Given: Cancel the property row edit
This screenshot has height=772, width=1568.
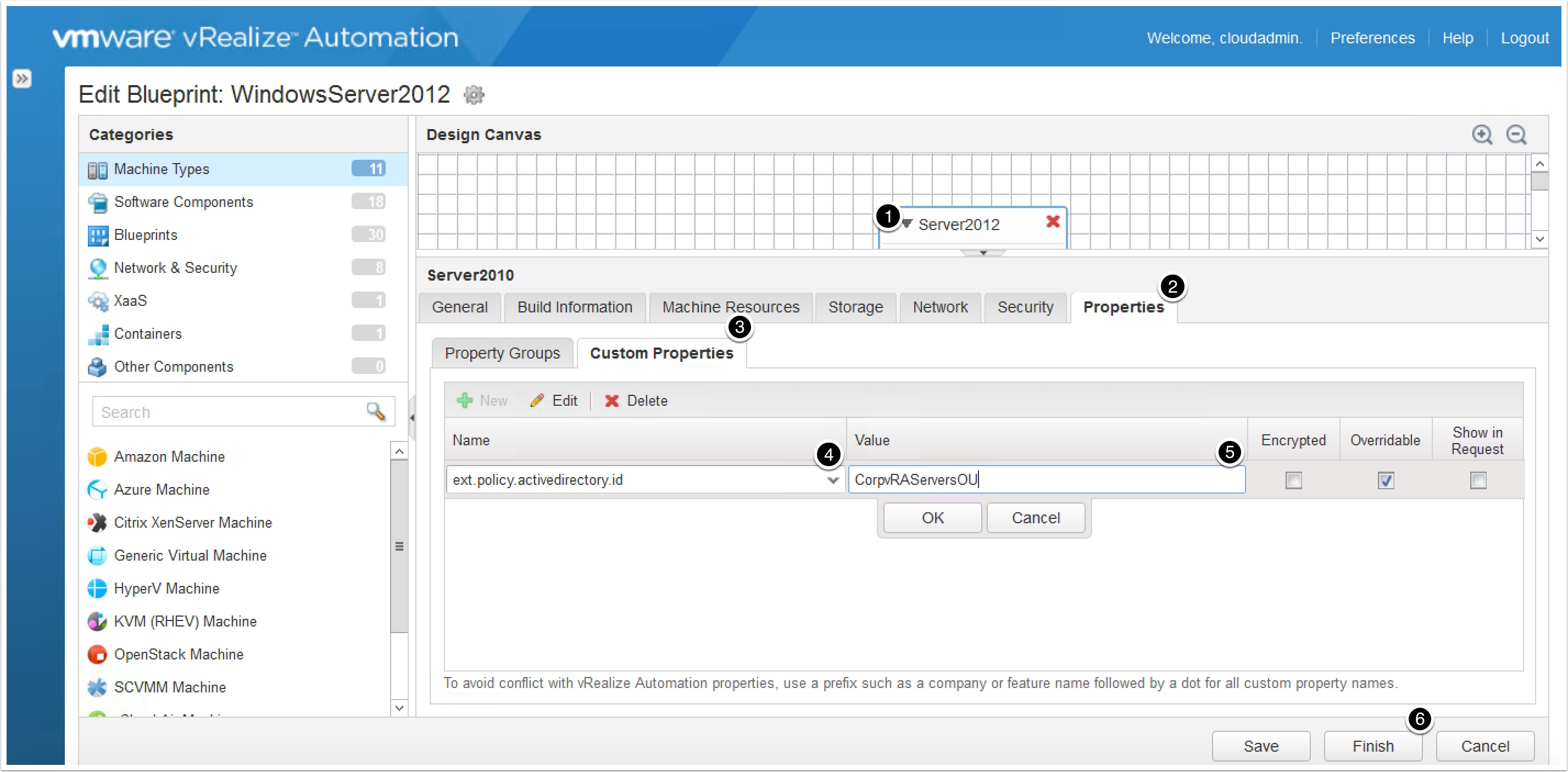Looking at the screenshot, I should 1036,518.
